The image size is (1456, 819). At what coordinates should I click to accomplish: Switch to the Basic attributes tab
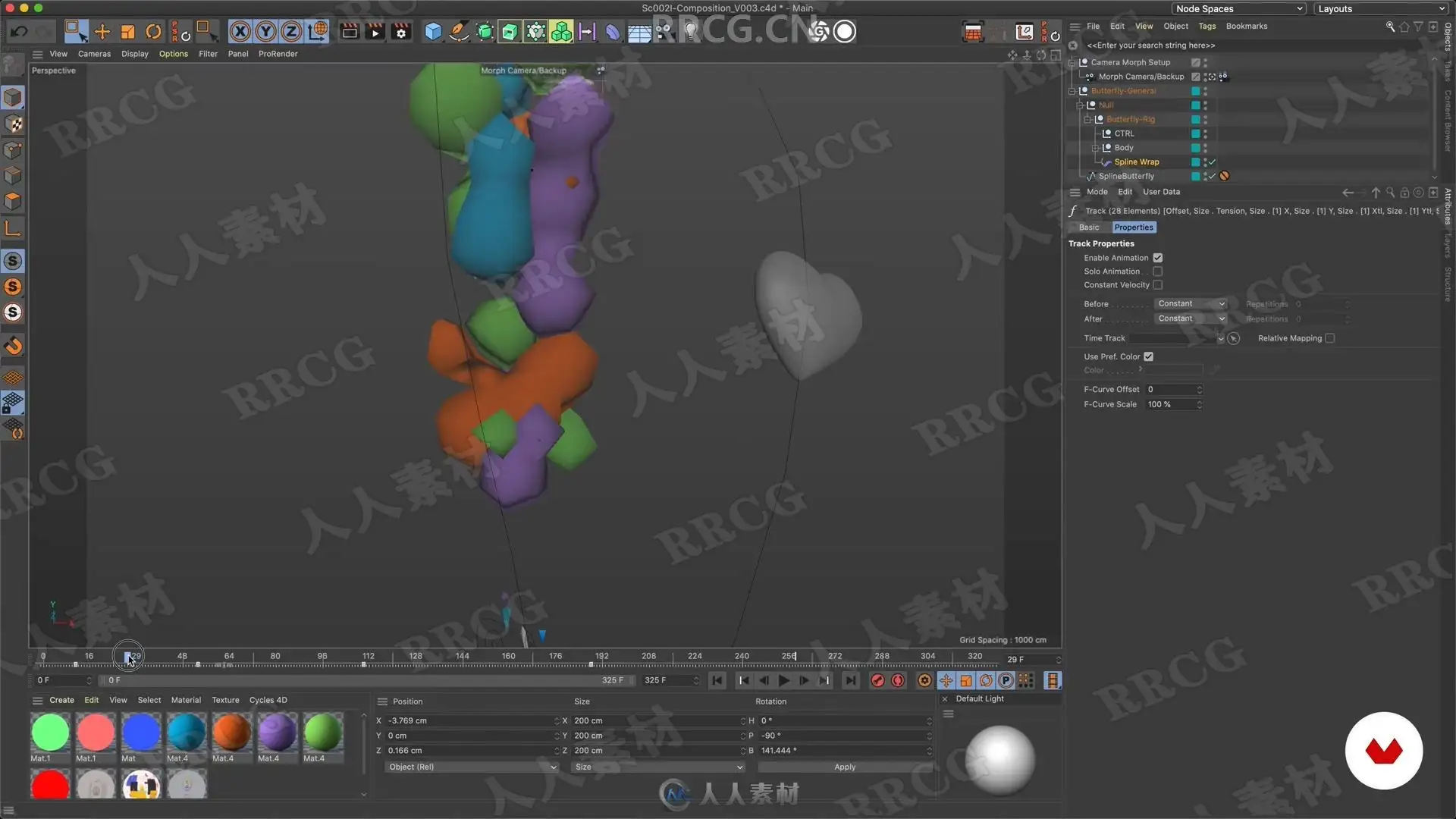point(1088,227)
